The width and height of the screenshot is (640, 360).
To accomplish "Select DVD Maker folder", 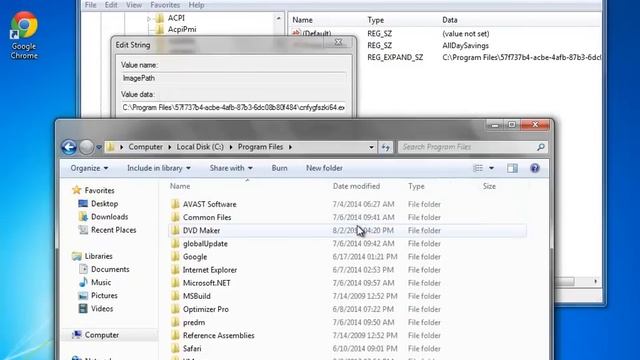I will [201, 230].
